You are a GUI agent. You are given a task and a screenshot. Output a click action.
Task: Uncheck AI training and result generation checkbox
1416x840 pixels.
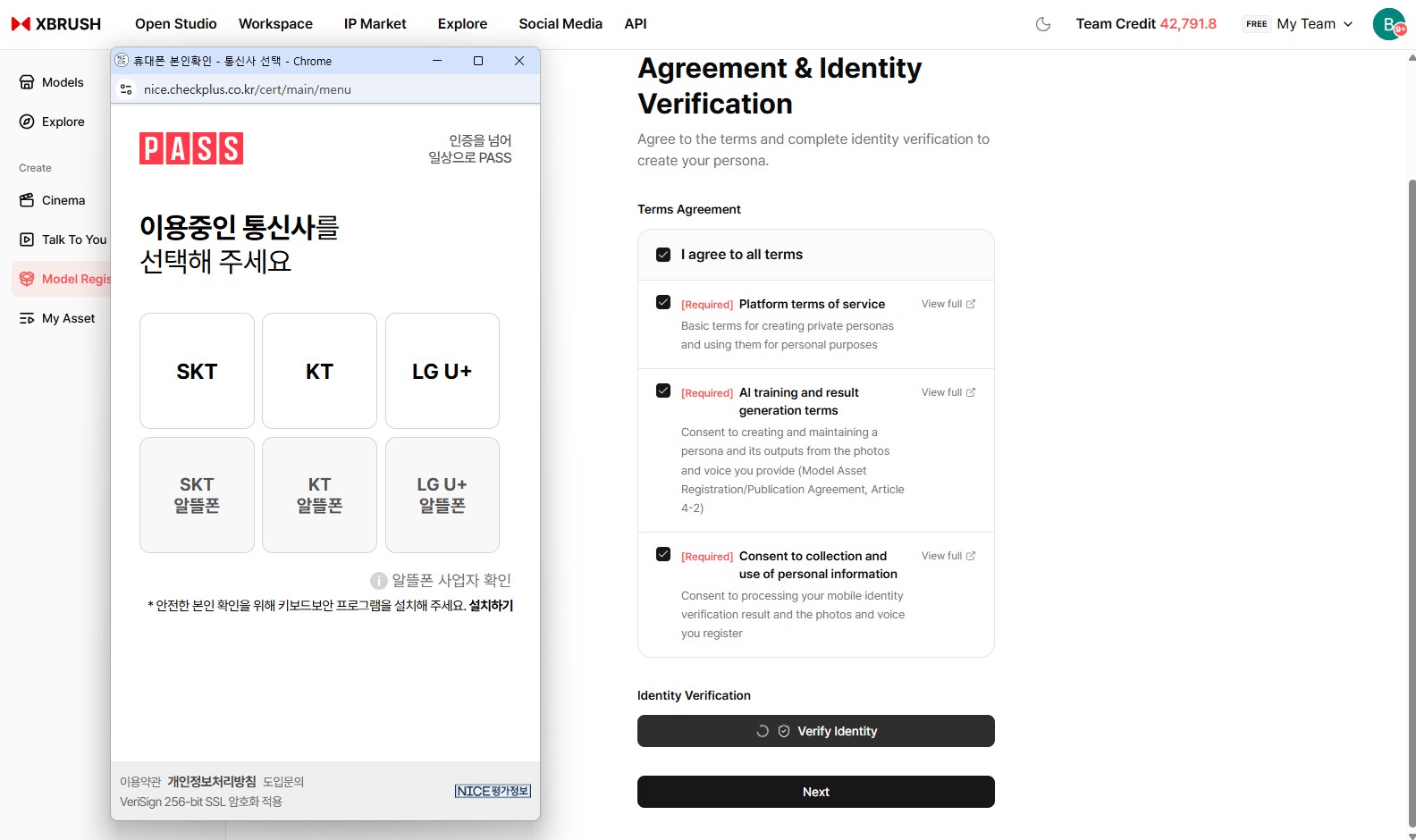(x=663, y=391)
